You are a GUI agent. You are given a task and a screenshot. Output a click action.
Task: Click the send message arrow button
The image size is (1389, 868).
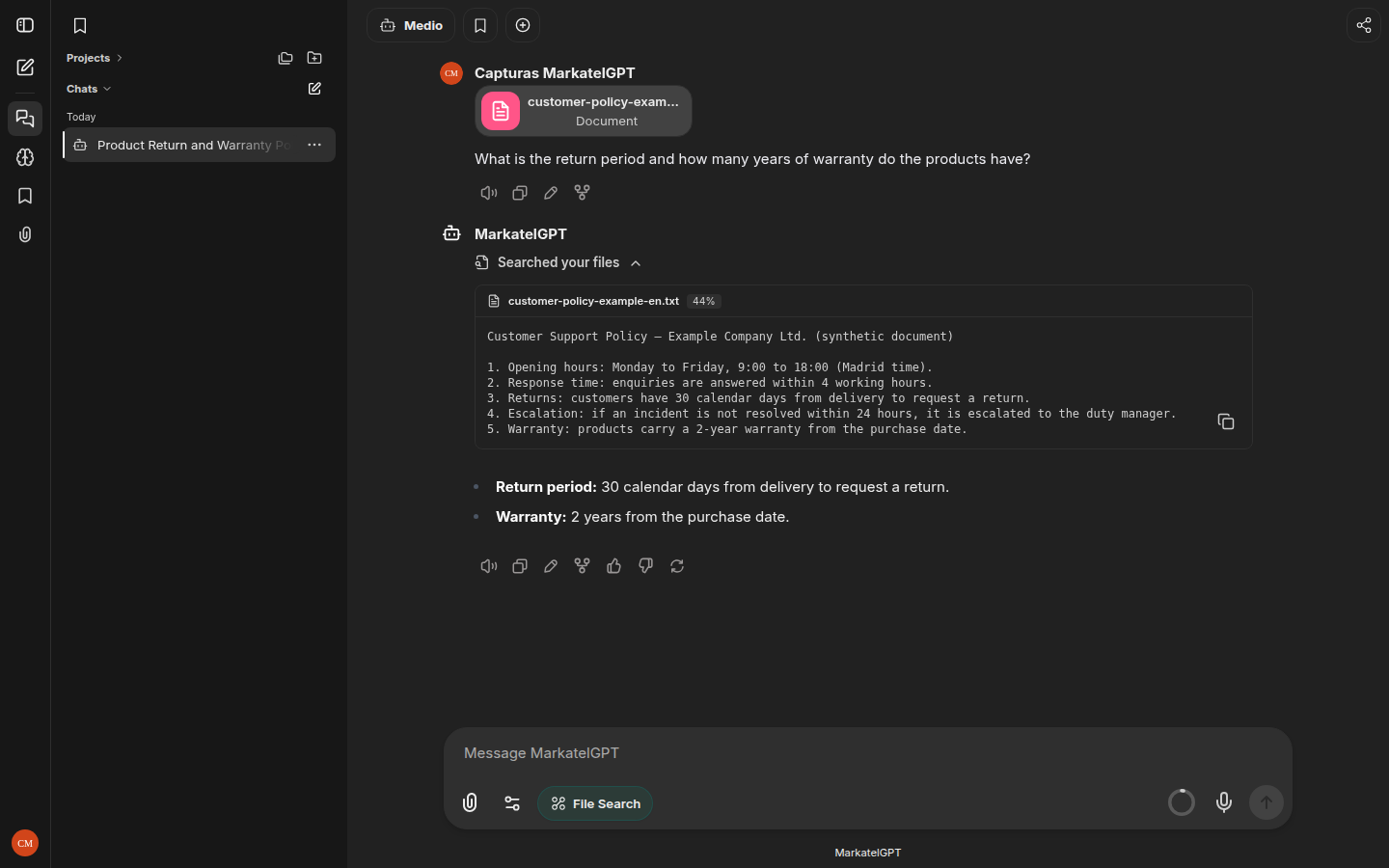pyautogui.click(x=1266, y=802)
